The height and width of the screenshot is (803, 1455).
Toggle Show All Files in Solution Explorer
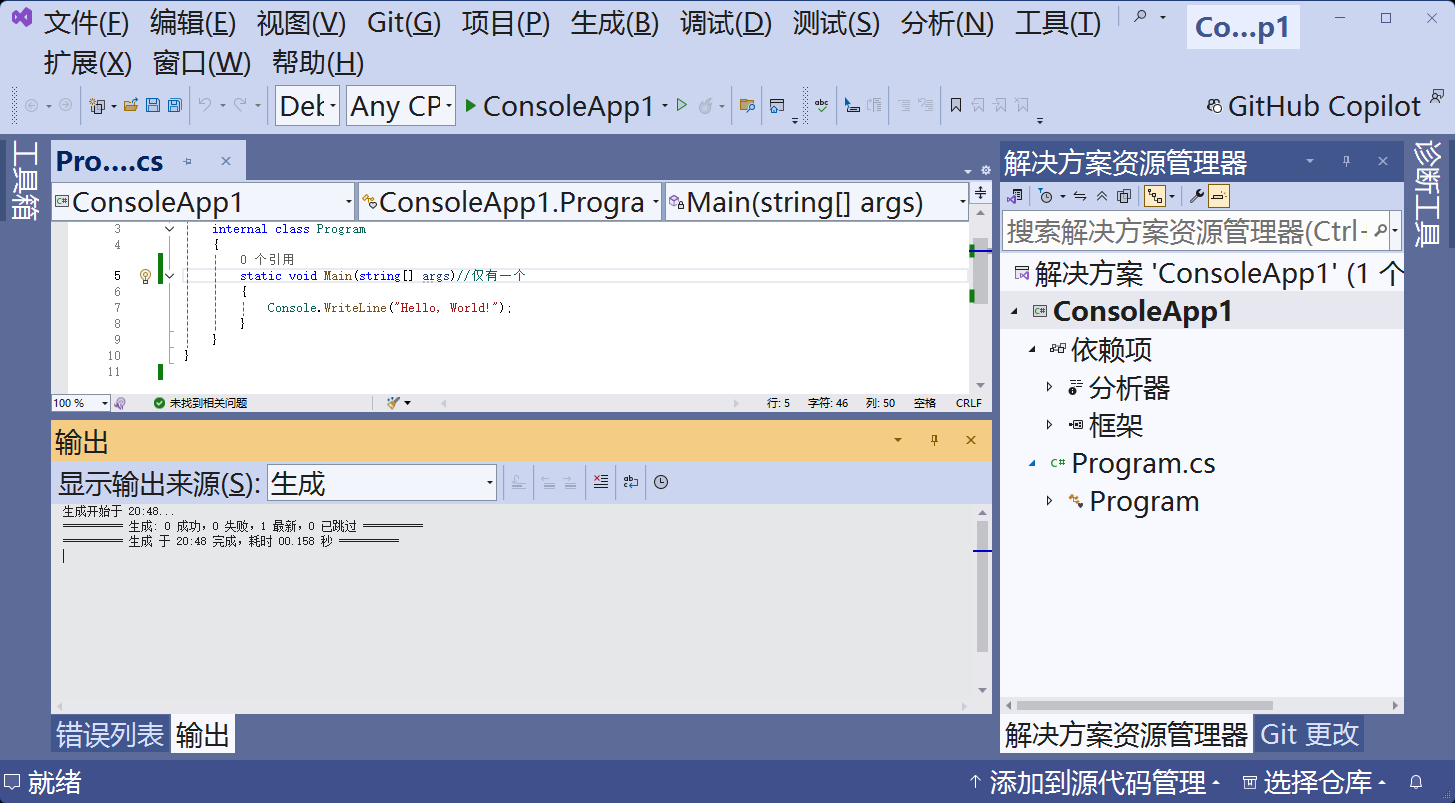1124,196
